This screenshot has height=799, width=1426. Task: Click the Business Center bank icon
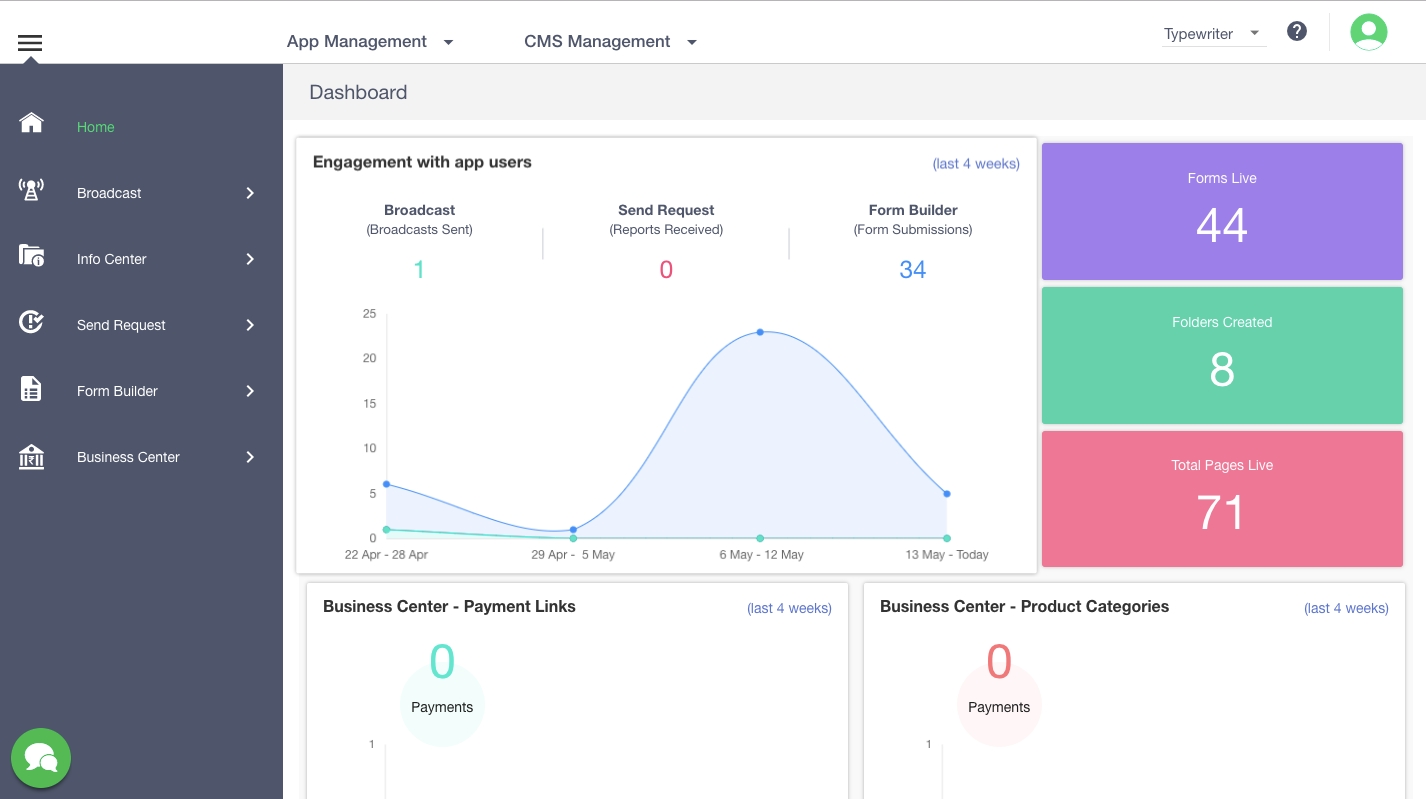pos(32,456)
